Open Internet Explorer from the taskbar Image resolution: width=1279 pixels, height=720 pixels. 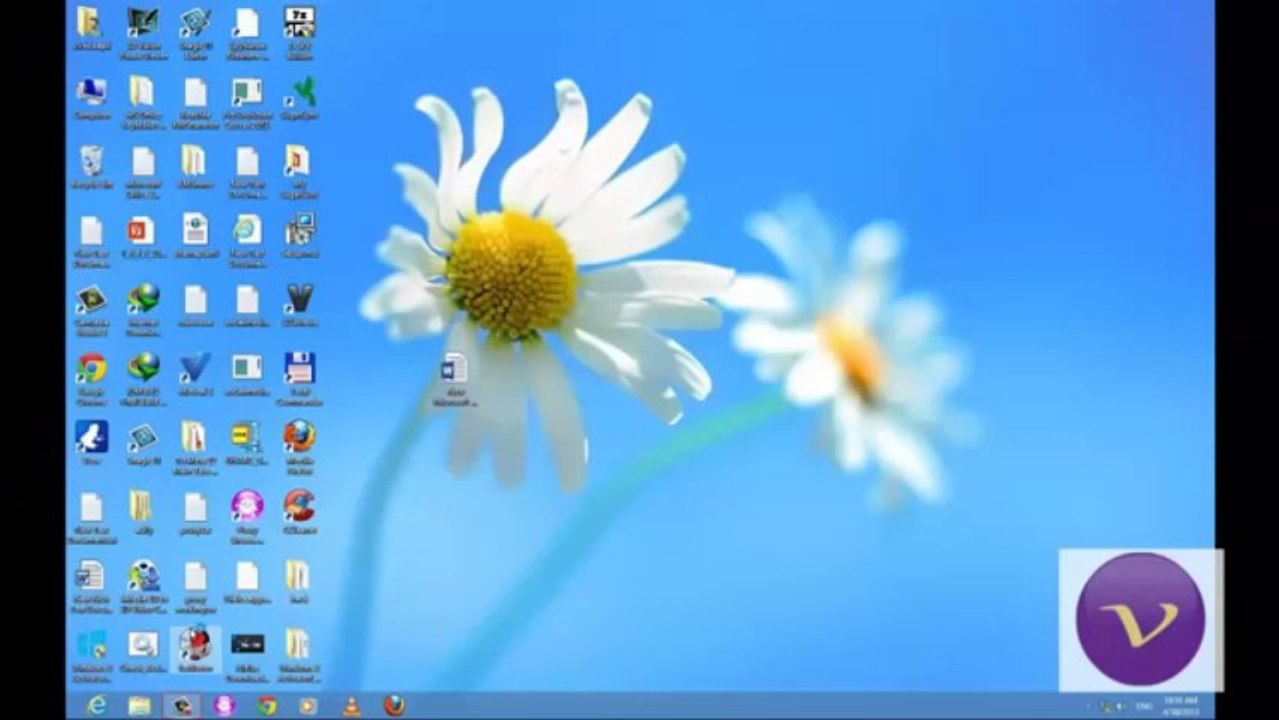(x=97, y=706)
